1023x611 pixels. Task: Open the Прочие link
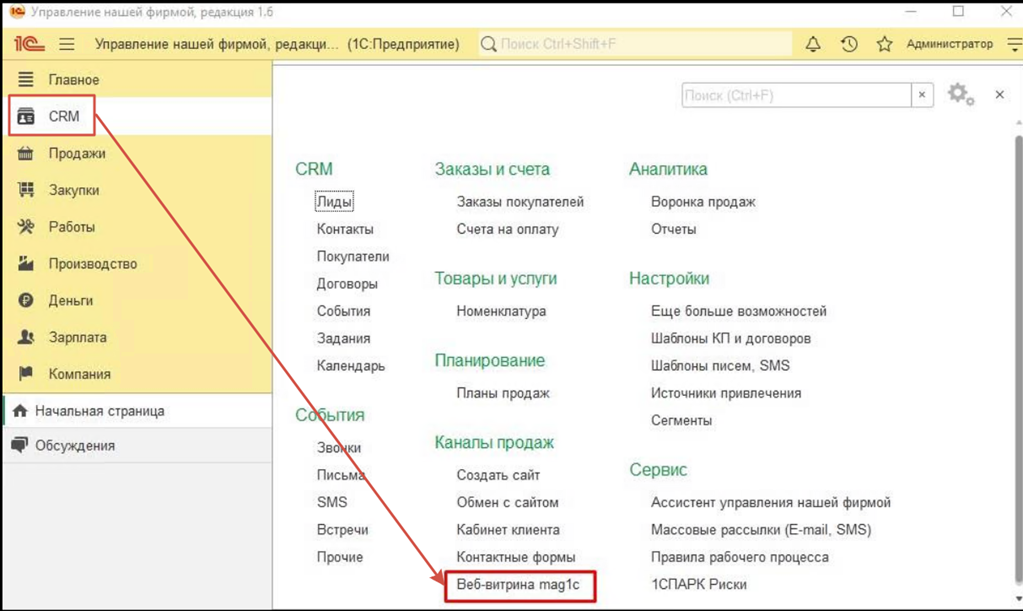point(340,557)
